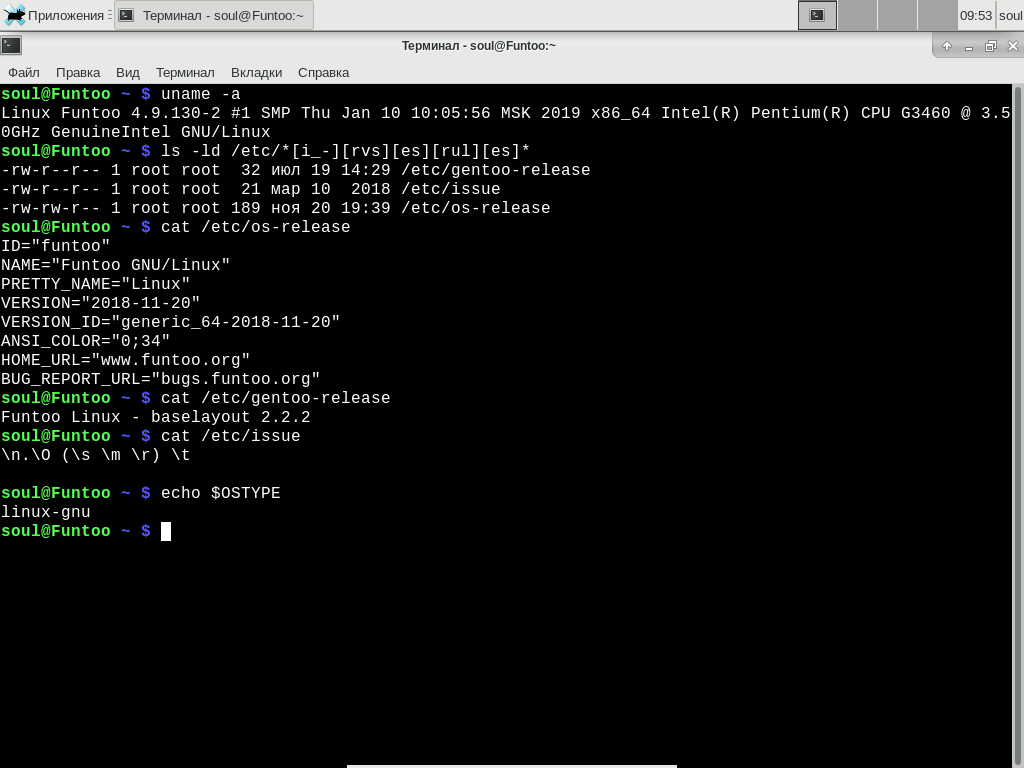Click the line PRETTY_NAME="Linux"
Screen dimensions: 1024x768
(x=95, y=284)
